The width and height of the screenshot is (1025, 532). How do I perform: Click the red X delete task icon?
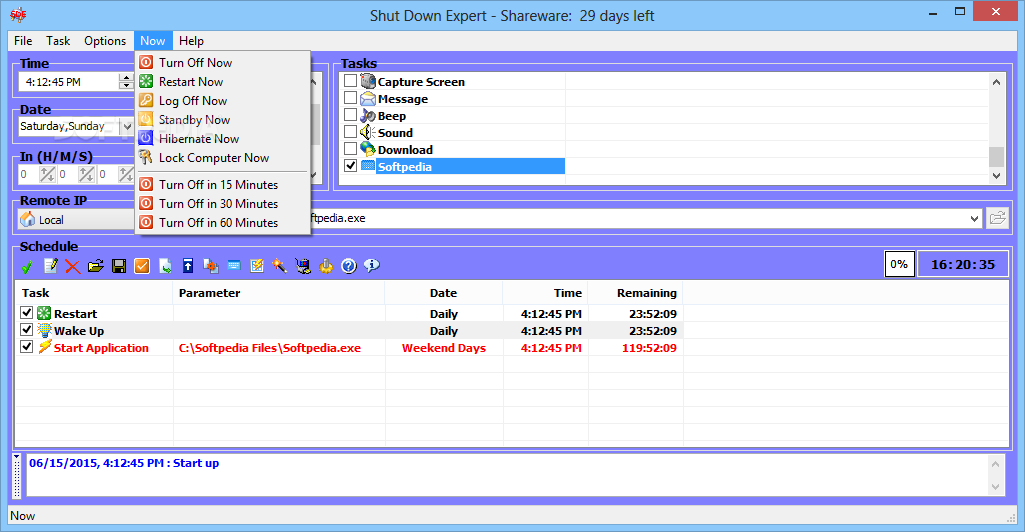pyautogui.click(x=73, y=266)
